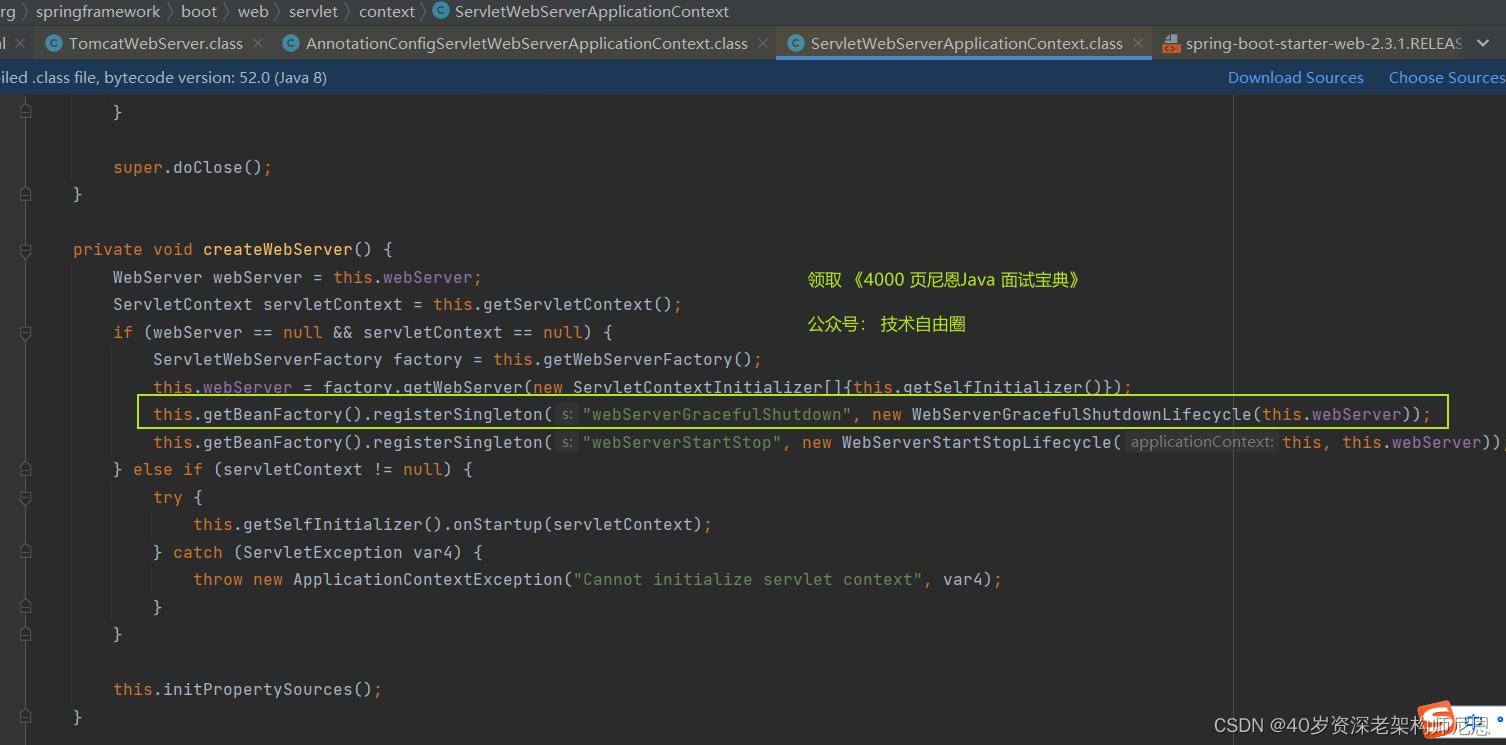
Task: Close the ServletWebServerApplicationContext.class tab
Action: (1138, 44)
